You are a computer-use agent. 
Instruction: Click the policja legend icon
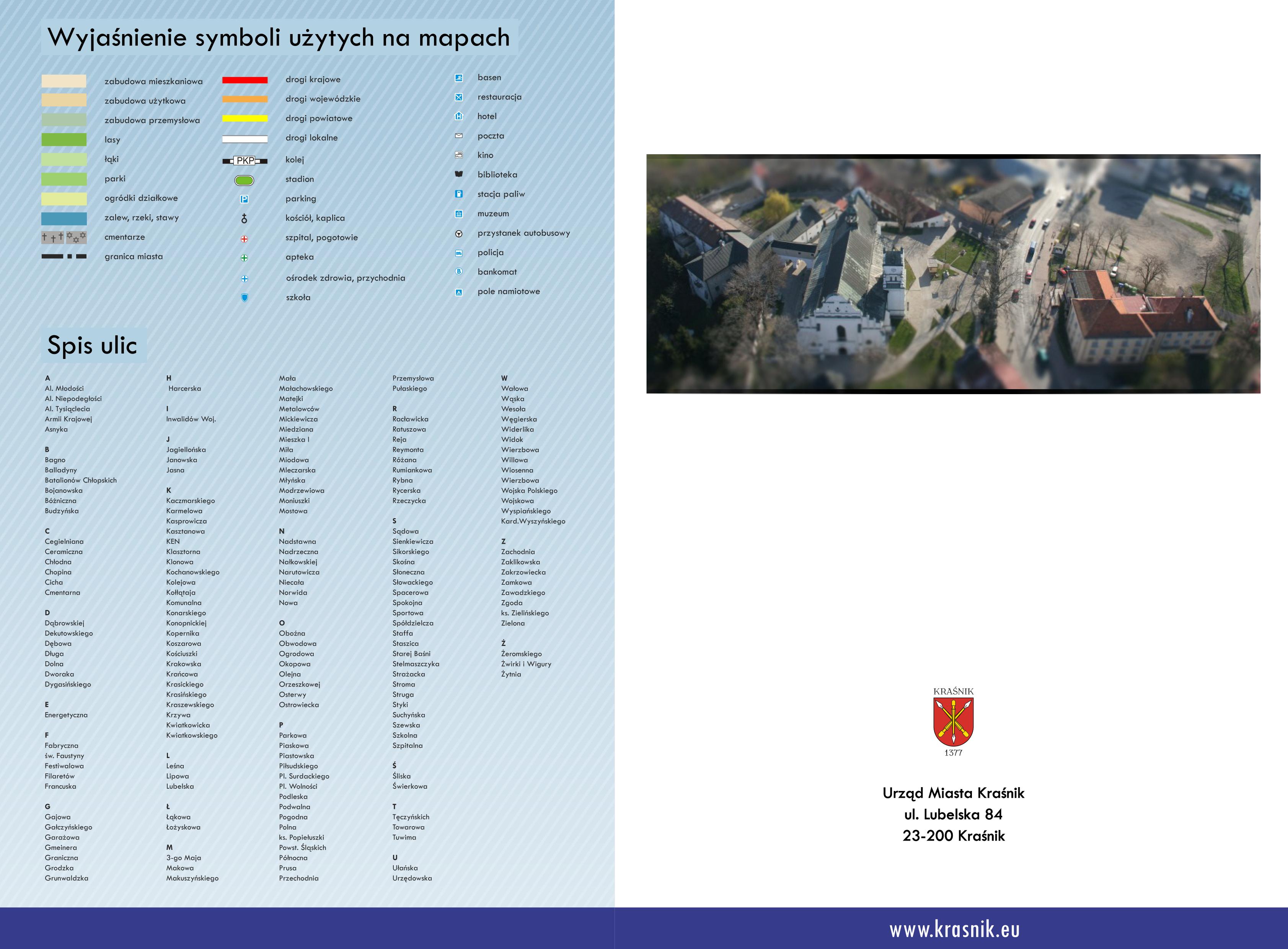point(458,253)
